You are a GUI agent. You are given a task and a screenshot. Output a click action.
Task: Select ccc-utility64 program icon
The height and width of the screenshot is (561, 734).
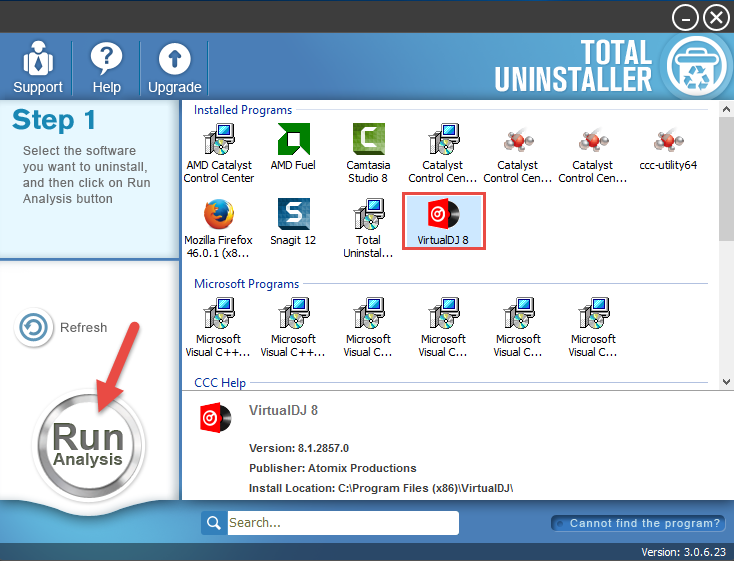(x=668, y=147)
